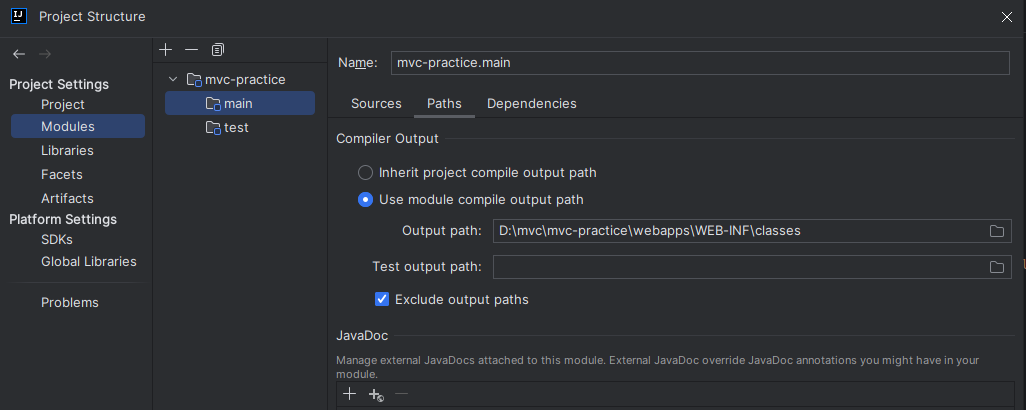The height and width of the screenshot is (410, 1026).
Task: Click the Platform Settings heading
Action: click(63, 219)
